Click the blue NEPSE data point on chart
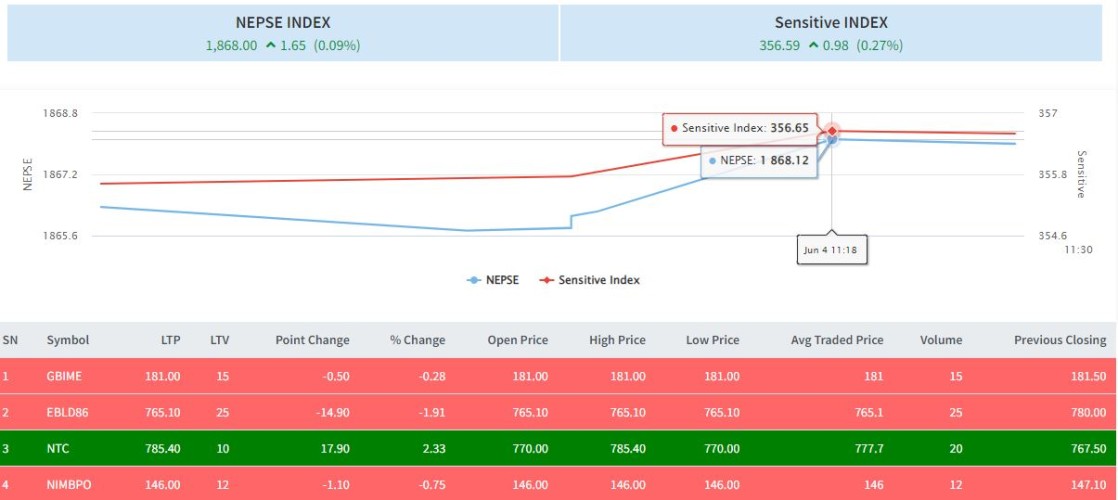1118x500 pixels. 831,140
